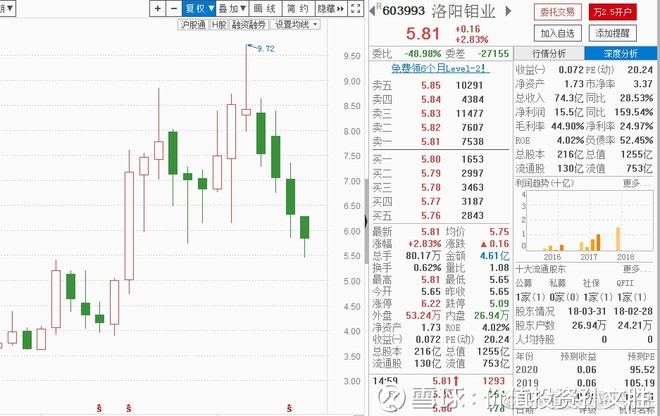The image size is (660, 416).
Task: Open the 复权 dropdown
Action: coord(199,8)
